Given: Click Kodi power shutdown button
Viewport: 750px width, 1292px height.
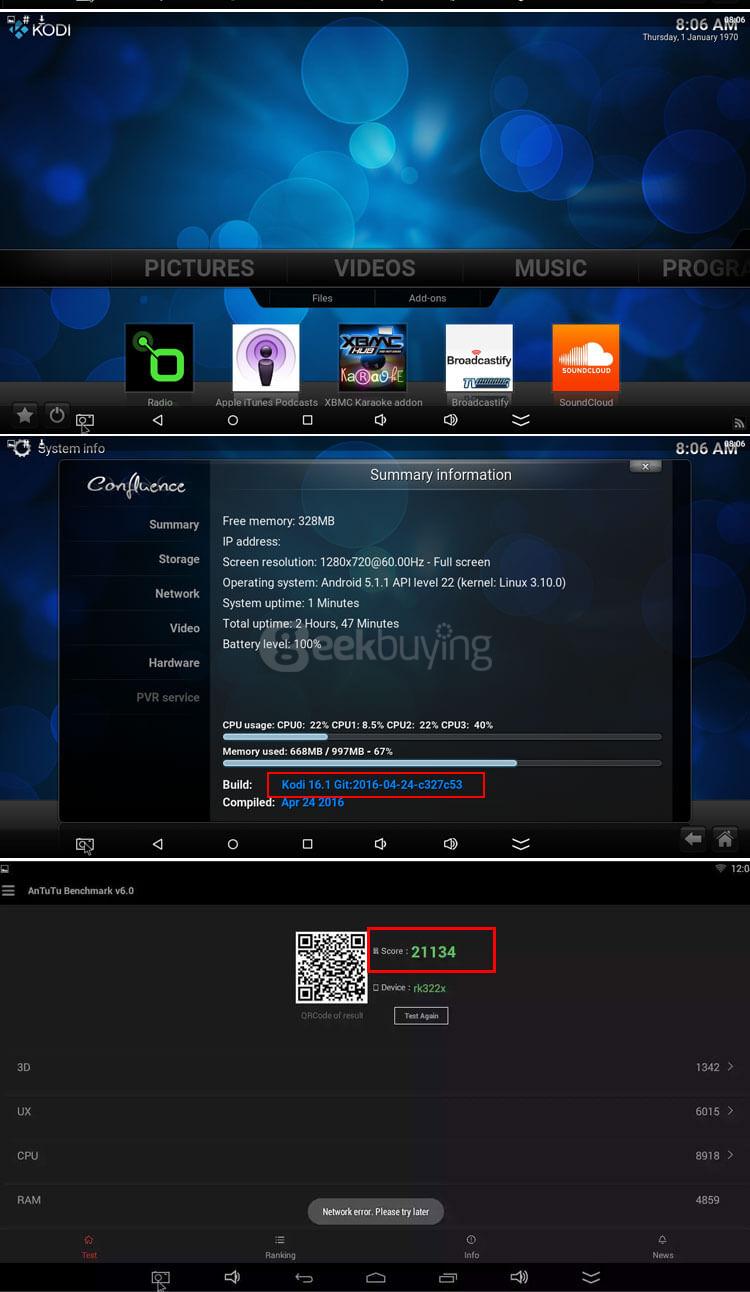Looking at the screenshot, I should coord(57,414).
